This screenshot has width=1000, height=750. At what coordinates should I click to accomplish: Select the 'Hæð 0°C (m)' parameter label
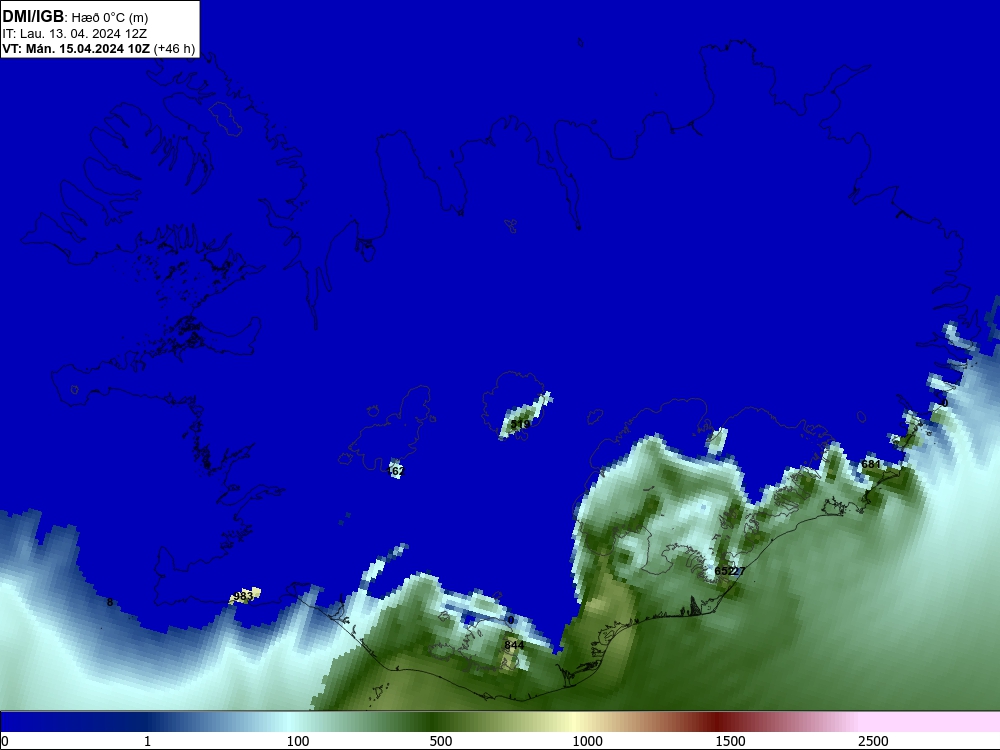click(110, 18)
